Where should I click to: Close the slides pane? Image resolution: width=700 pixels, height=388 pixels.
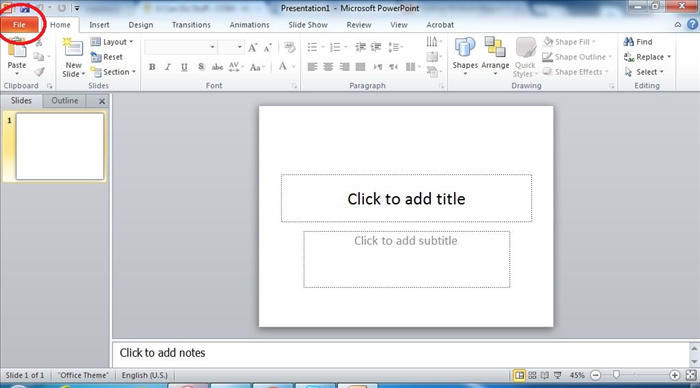[102, 101]
